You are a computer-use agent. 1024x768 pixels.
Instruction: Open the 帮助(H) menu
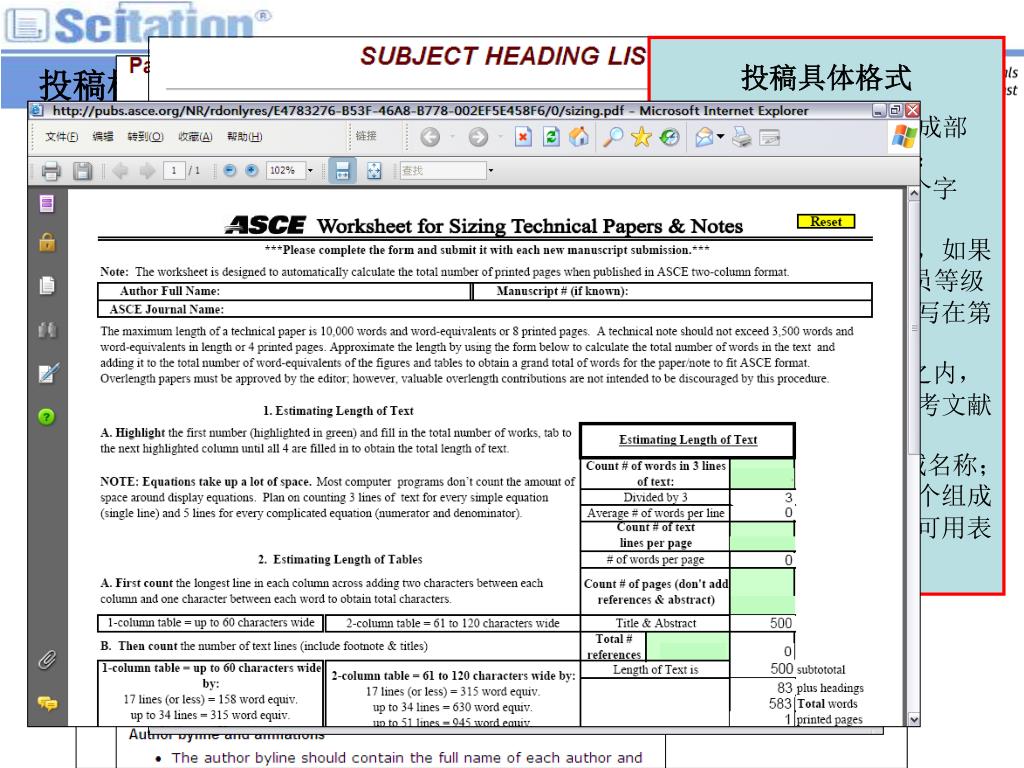[244, 136]
